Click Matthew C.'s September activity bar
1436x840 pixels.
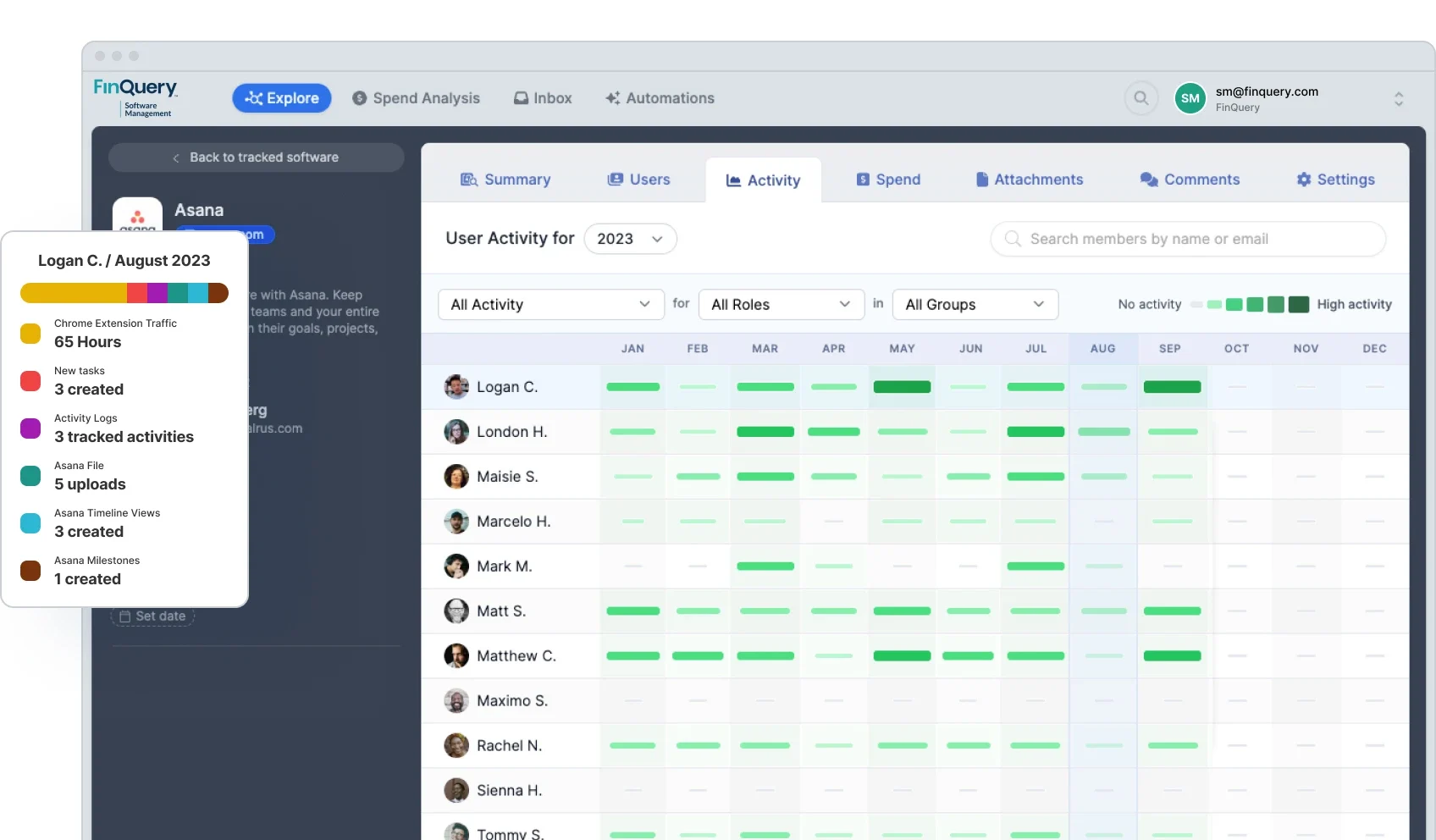pos(1172,656)
